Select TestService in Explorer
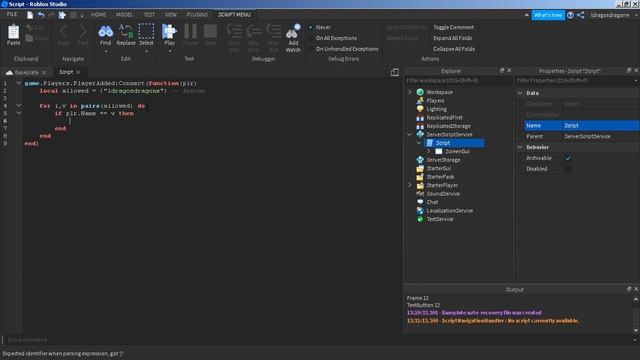The height and width of the screenshot is (360, 640). click(440, 219)
